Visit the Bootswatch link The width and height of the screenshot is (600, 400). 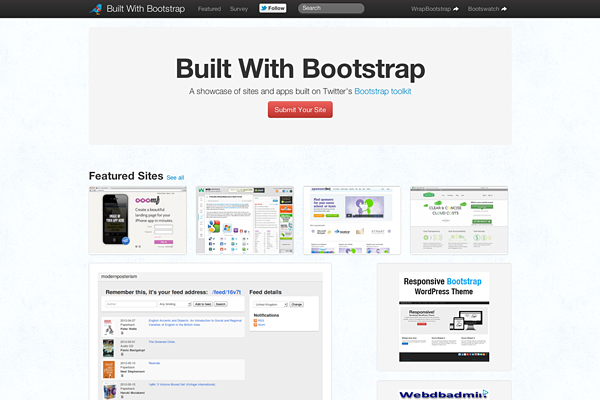[x=483, y=9]
